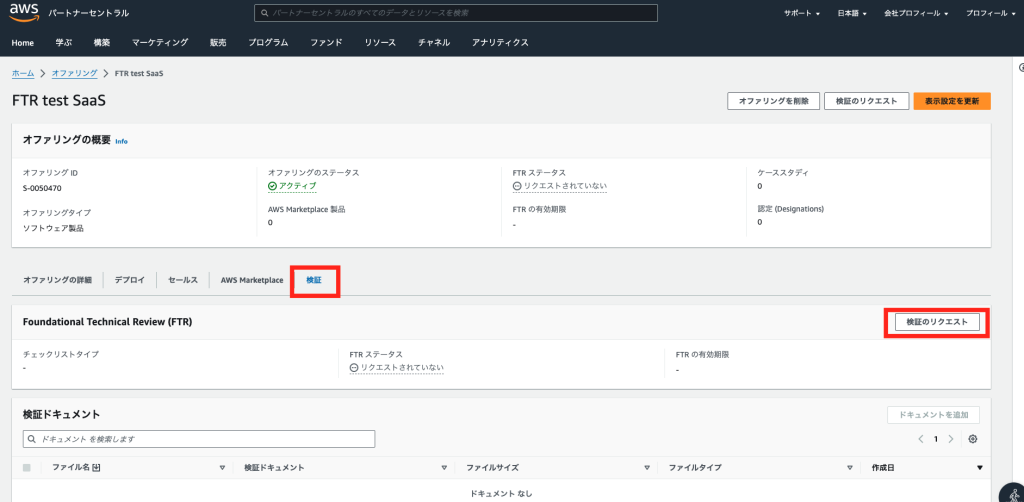This screenshot has width=1024, height=502.
Task: Sort by 作成日 descending arrow
Action: coord(980,467)
